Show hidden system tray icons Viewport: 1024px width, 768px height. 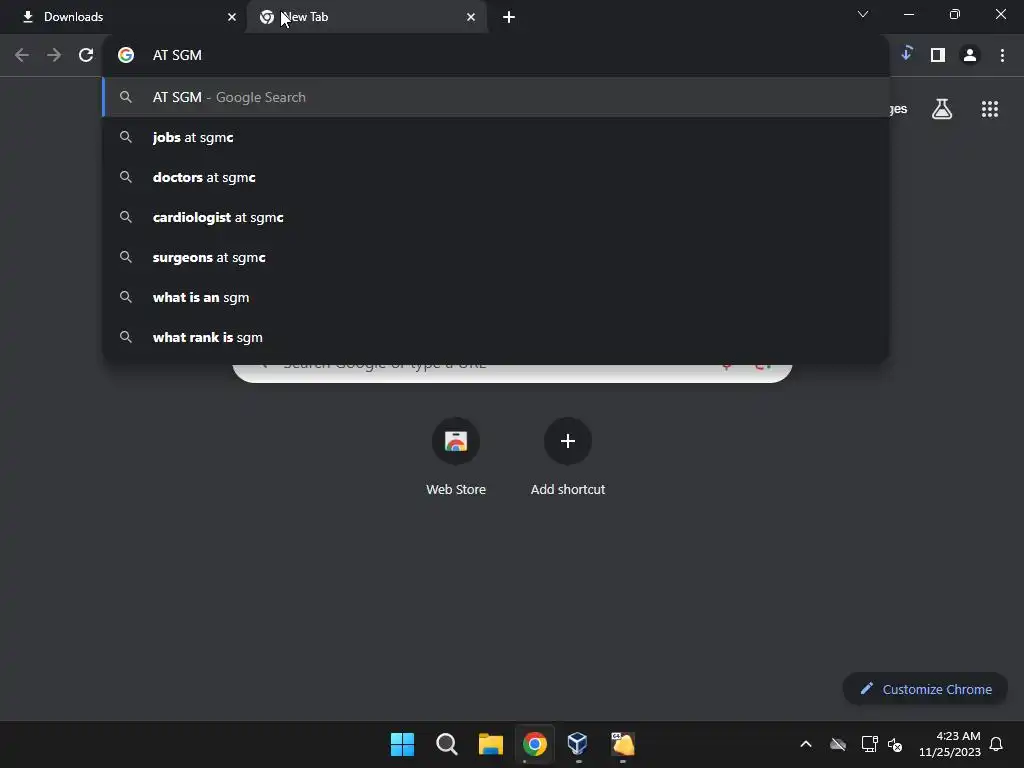(806, 744)
